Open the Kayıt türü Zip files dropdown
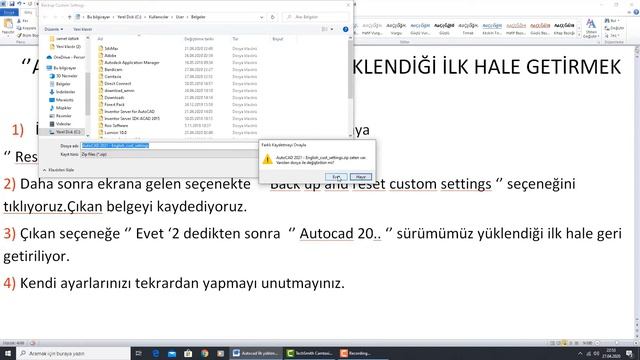640x360 pixels. 169,154
